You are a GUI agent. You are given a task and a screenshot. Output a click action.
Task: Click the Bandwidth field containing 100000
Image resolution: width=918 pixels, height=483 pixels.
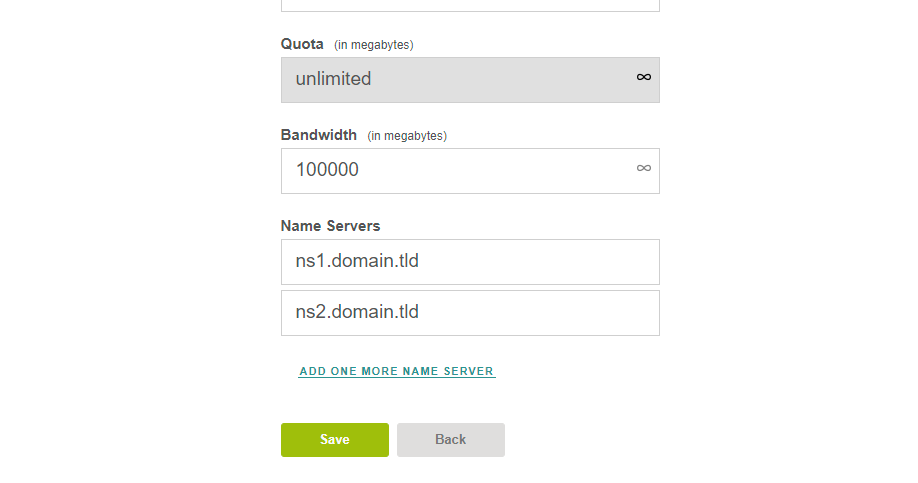470,170
